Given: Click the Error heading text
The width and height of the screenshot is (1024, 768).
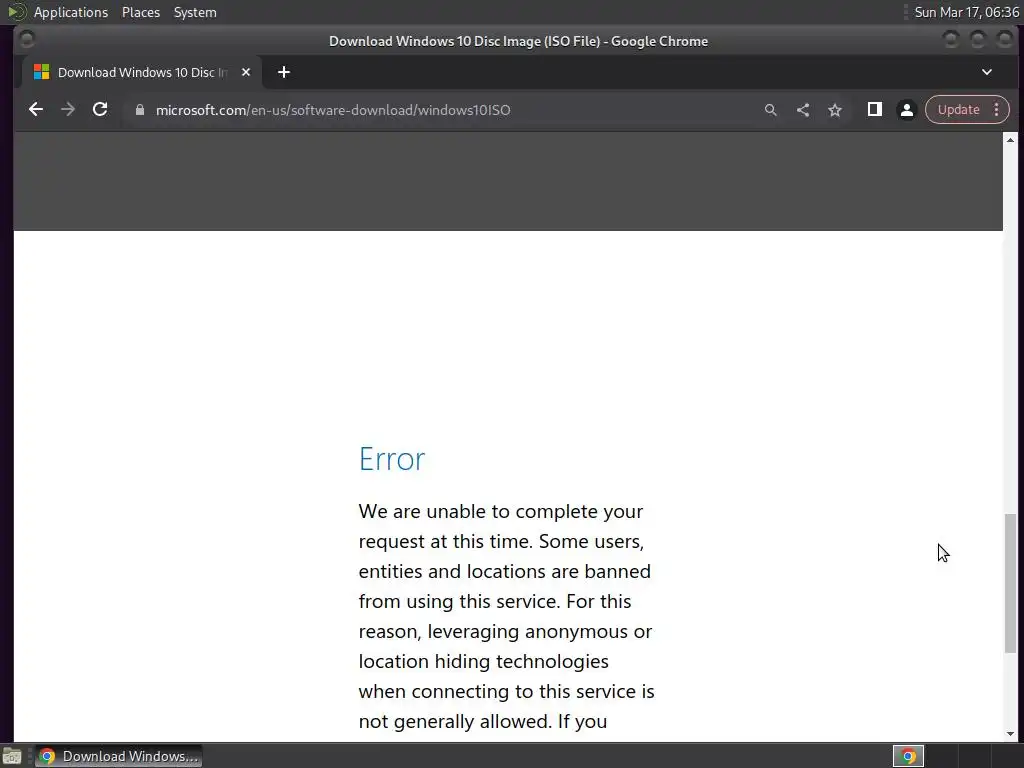Looking at the screenshot, I should [x=392, y=459].
